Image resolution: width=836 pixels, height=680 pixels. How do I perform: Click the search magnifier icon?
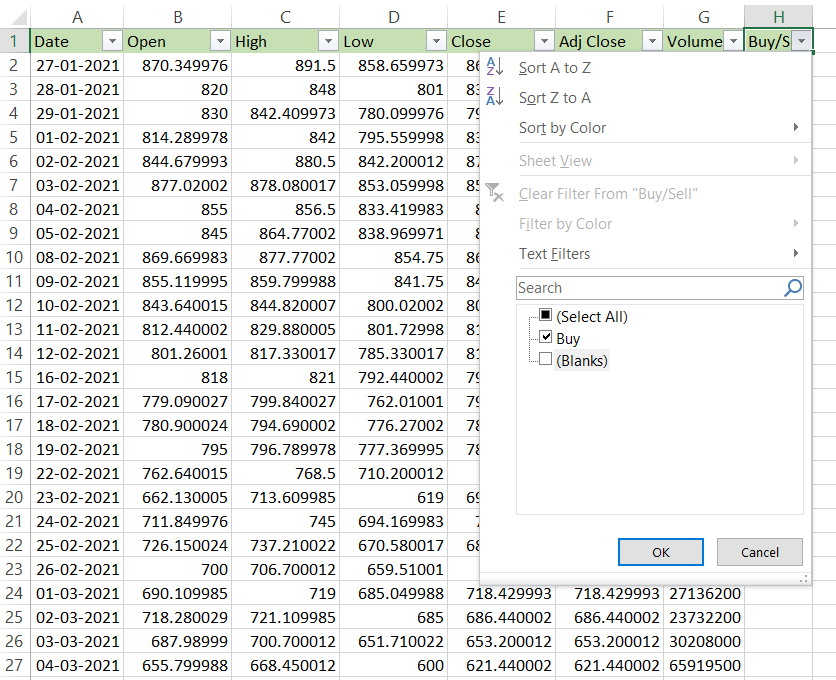[792, 288]
